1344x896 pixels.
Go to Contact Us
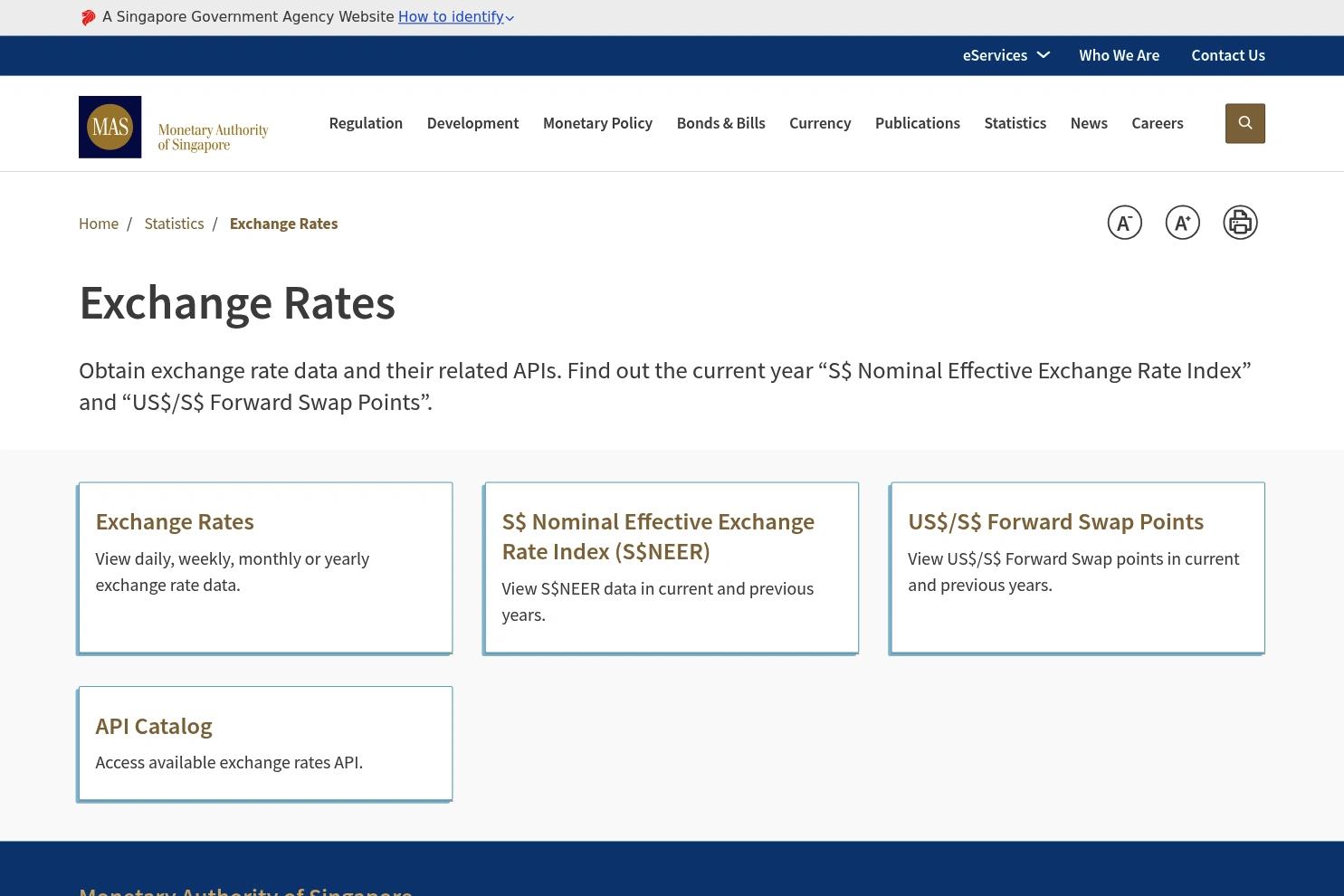tap(1228, 55)
